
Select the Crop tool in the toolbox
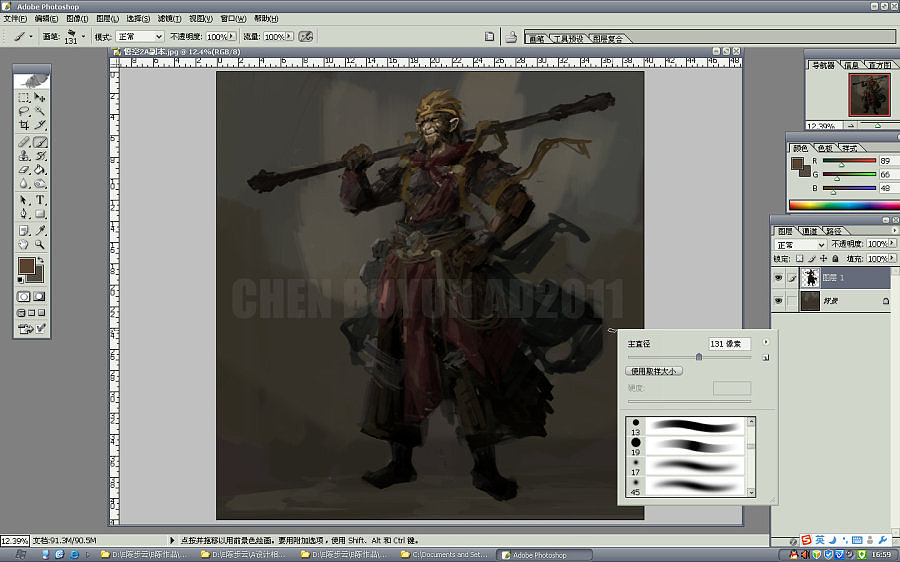(x=24, y=126)
